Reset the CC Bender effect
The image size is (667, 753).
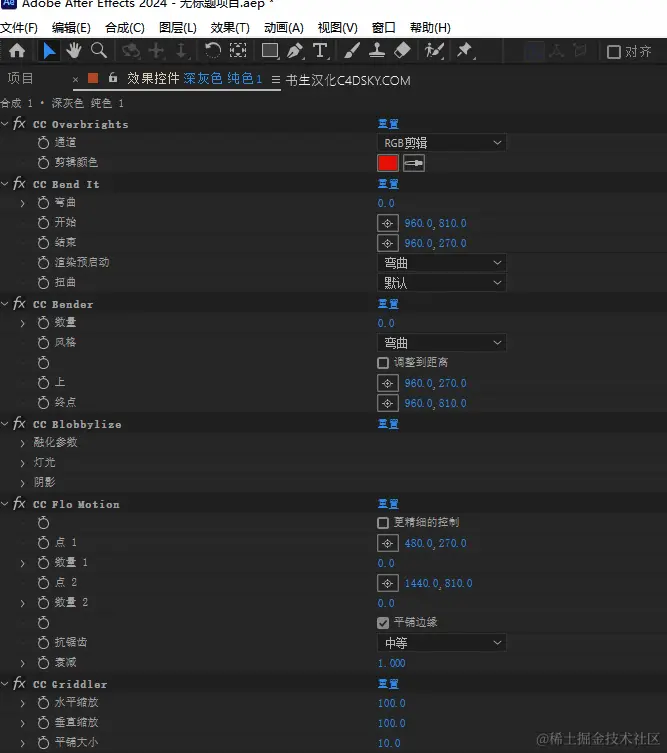[x=388, y=304]
